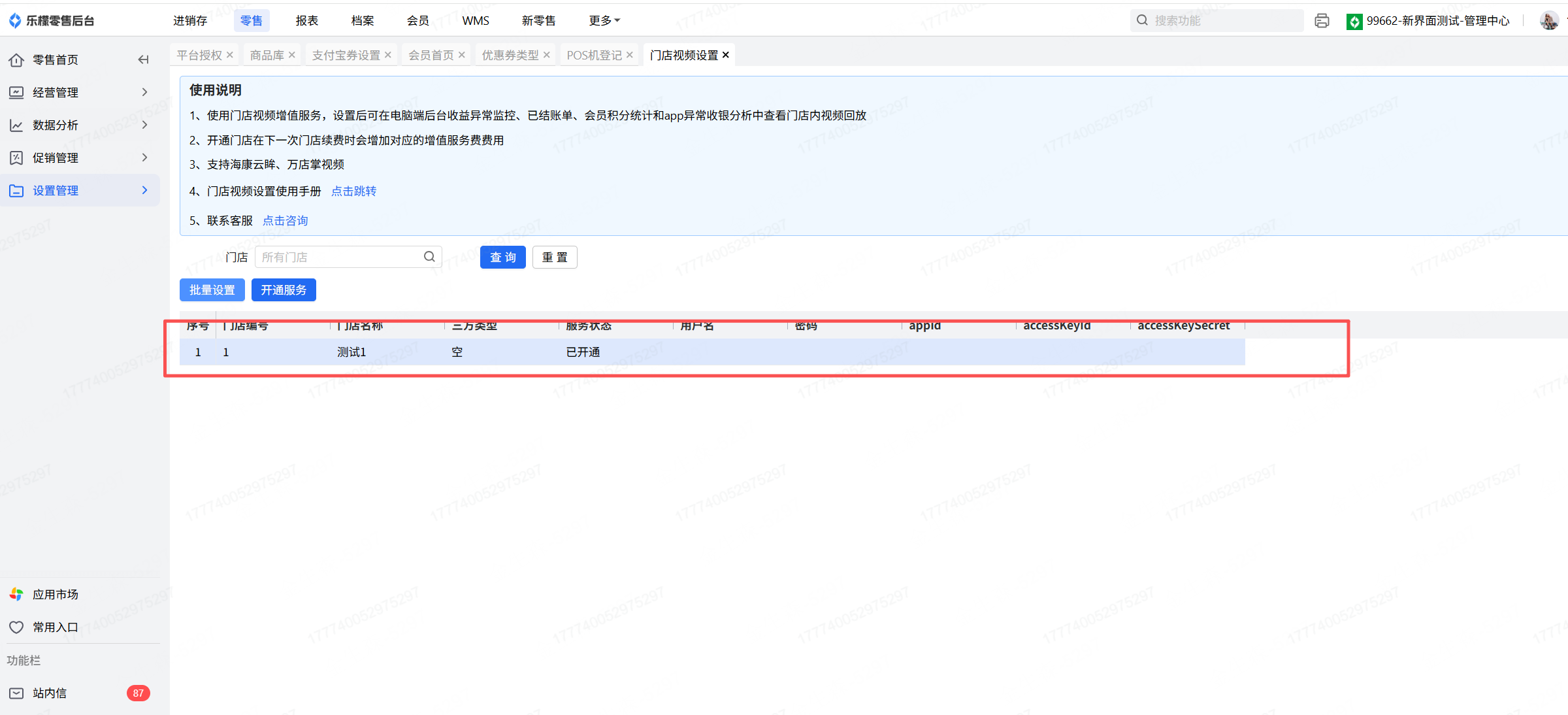The height and width of the screenshot is (715, 1568).
Task: Expand the 经营管理 menu chevron
Action: 144,92
